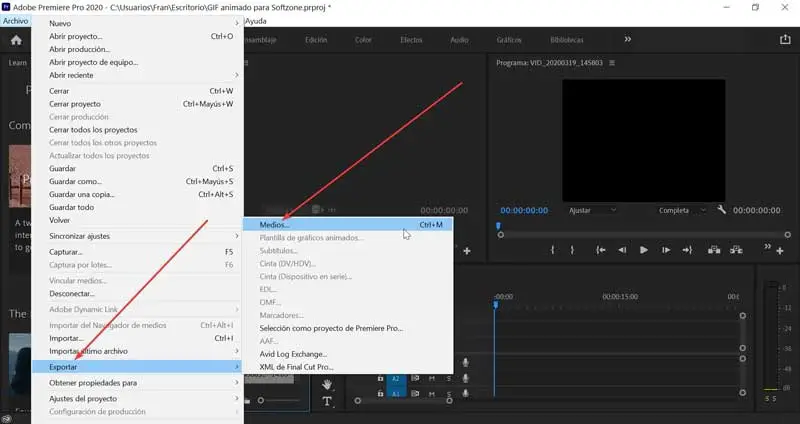Open the Ajustar zoom level dropdown

click(592, 210)
